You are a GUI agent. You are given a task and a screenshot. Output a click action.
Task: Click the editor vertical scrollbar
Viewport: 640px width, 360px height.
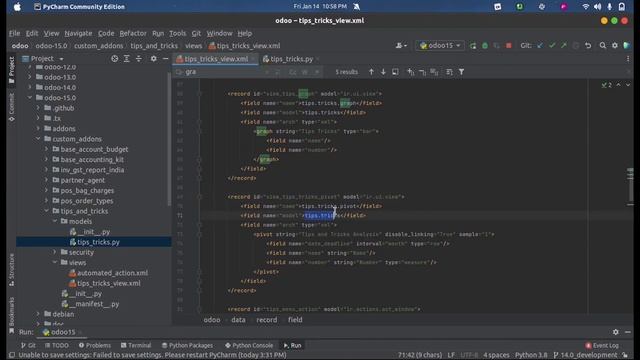pos(630,186)
